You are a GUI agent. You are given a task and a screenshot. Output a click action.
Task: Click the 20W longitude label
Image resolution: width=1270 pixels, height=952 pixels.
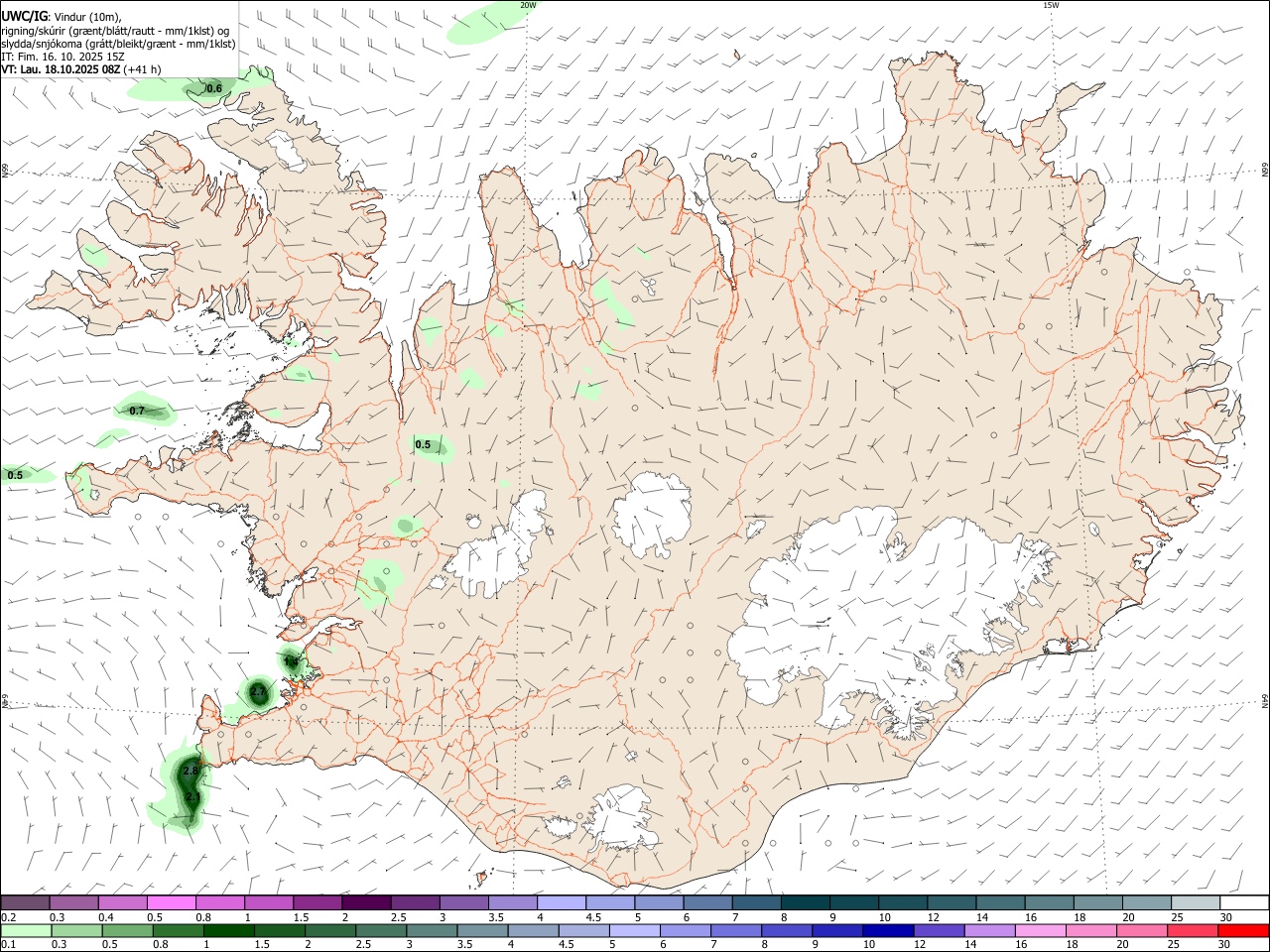point(528,5)
